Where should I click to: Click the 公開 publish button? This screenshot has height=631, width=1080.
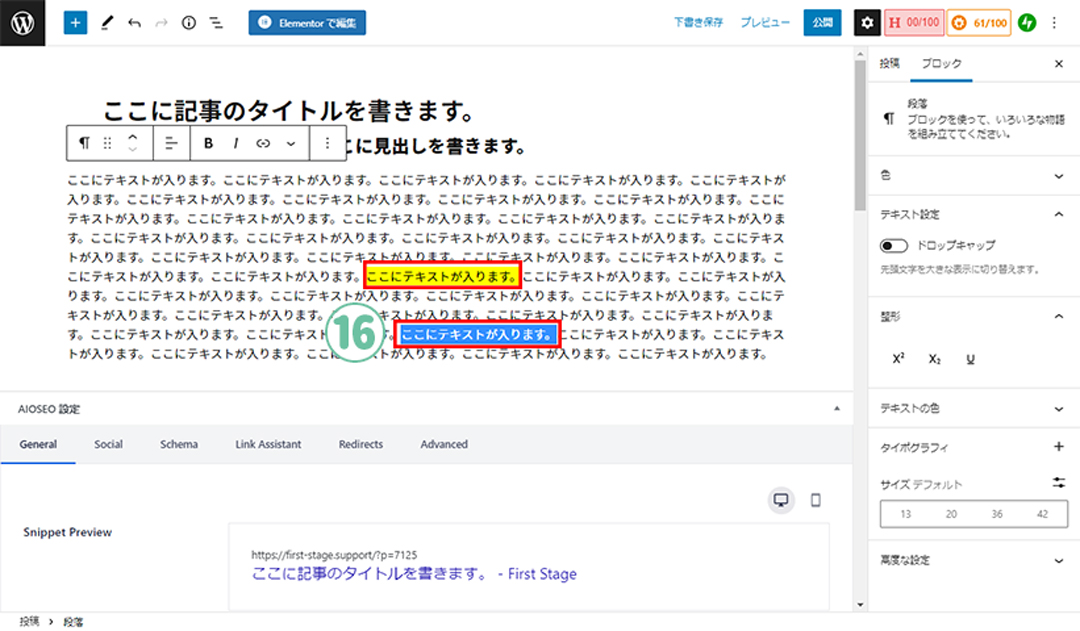click(822, 22)
